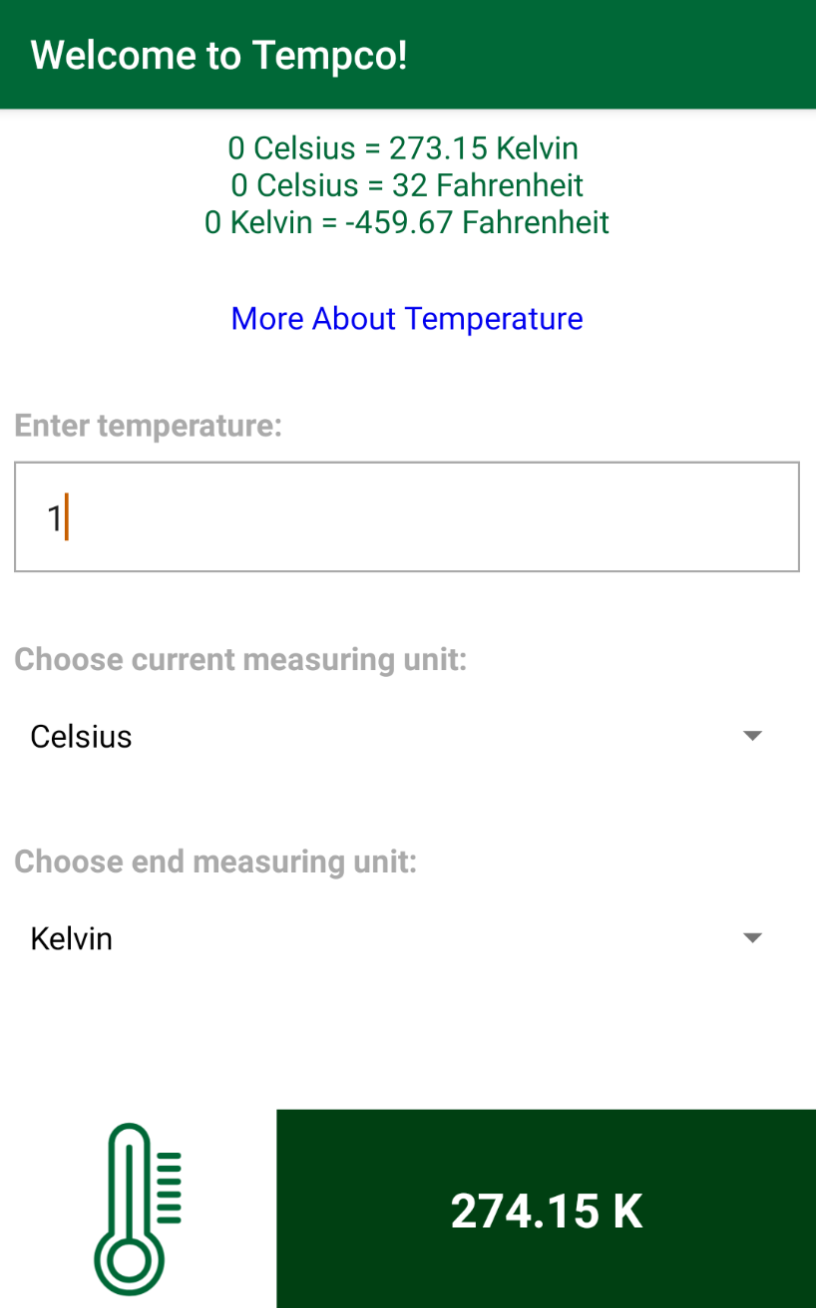Image resolution: width=816 pixels, height=1308 pixels.
Task: Click the Welcome to Tempco title bar
Action: pyautogui.click(x=222, y=55)
